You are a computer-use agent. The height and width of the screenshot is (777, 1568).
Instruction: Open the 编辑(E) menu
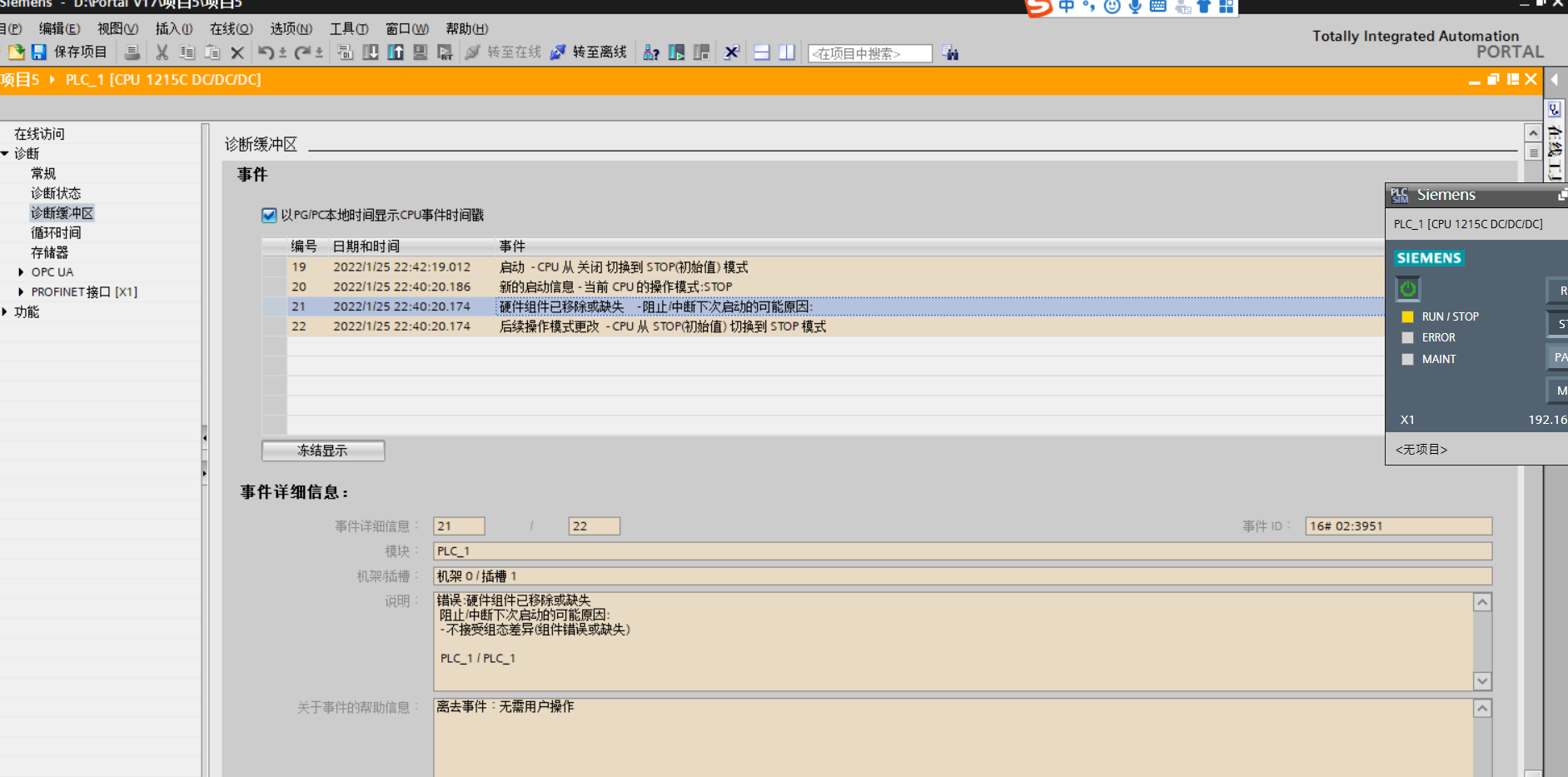point(60,29)
